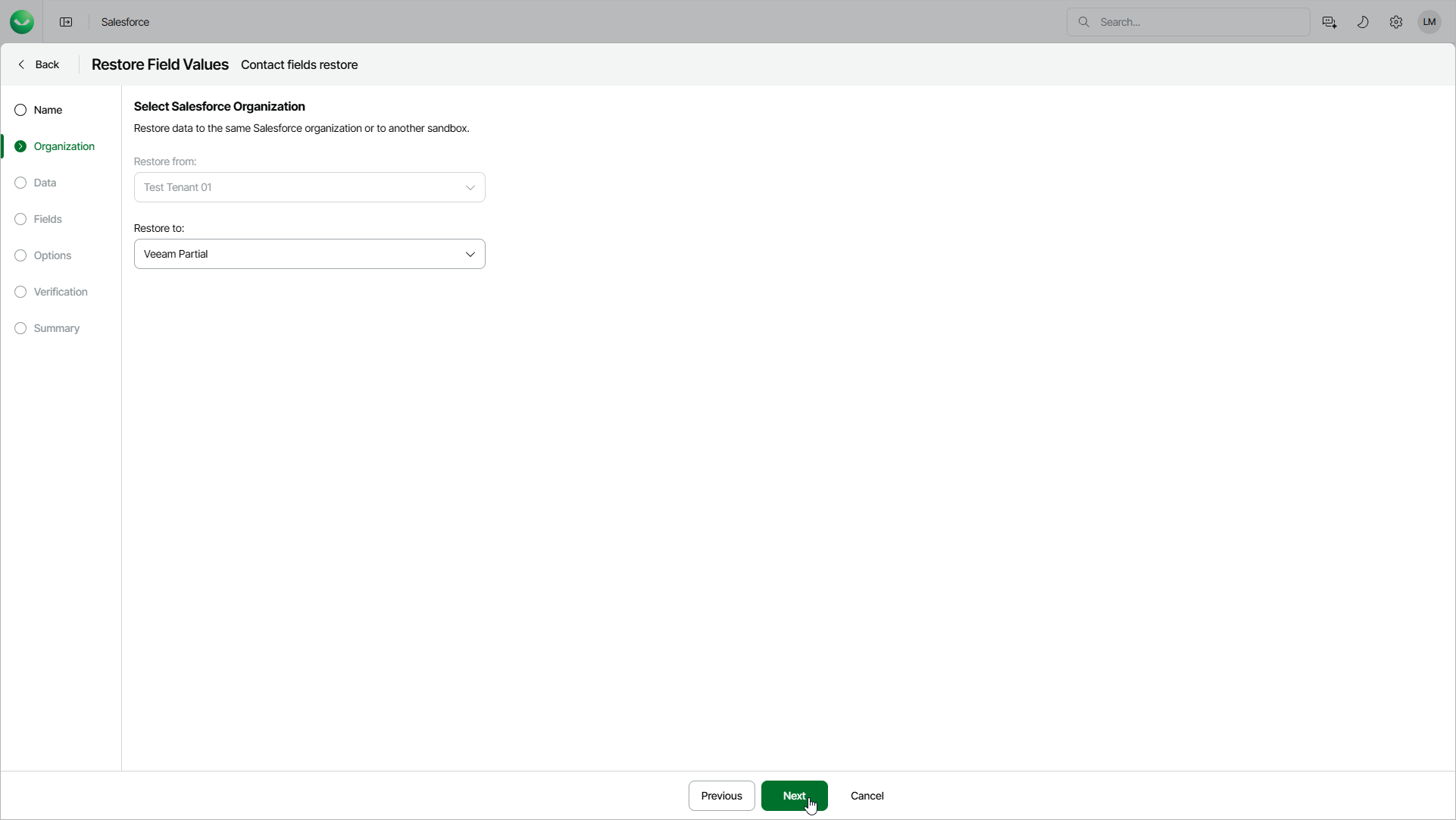Image resolution: width=1456 pixels, height=820 pixels.
Task: Click the Previous button
Action: coord(720,796)
